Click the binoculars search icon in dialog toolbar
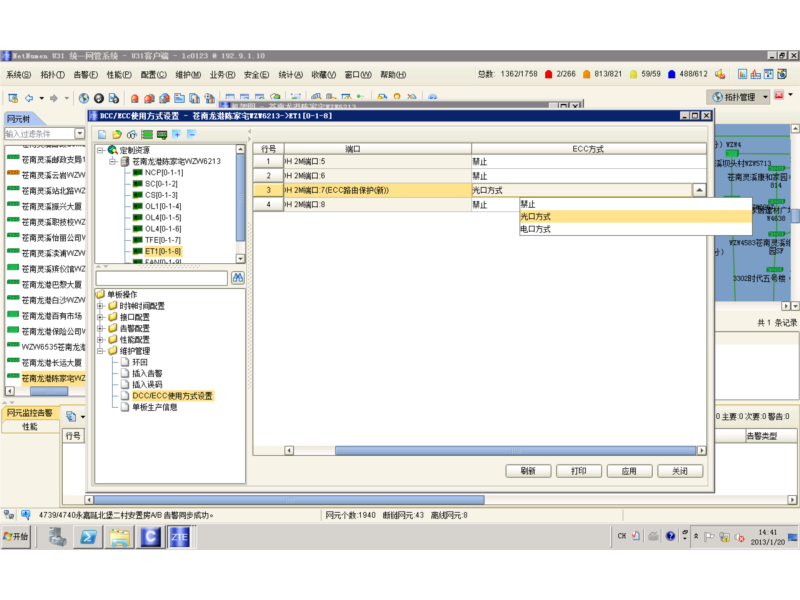 tap(131, 134)
